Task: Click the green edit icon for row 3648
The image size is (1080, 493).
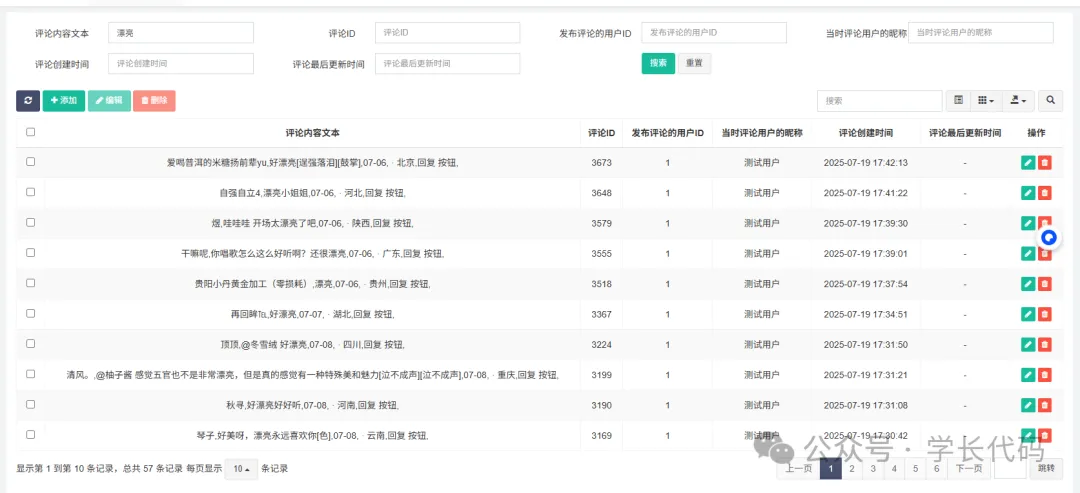Action: [x=1028, y=193]
